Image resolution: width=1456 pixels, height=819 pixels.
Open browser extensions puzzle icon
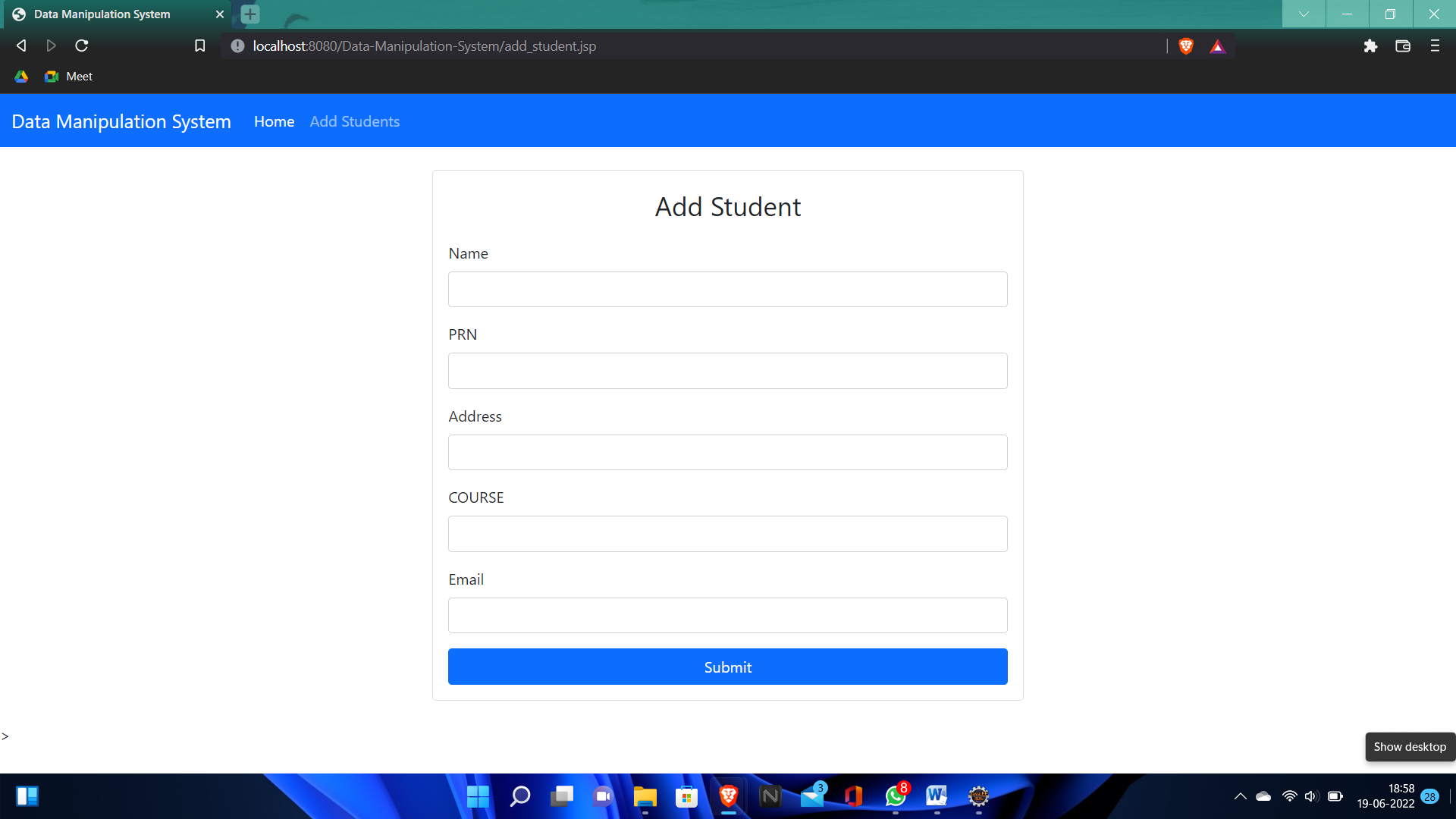[1370, 46]
